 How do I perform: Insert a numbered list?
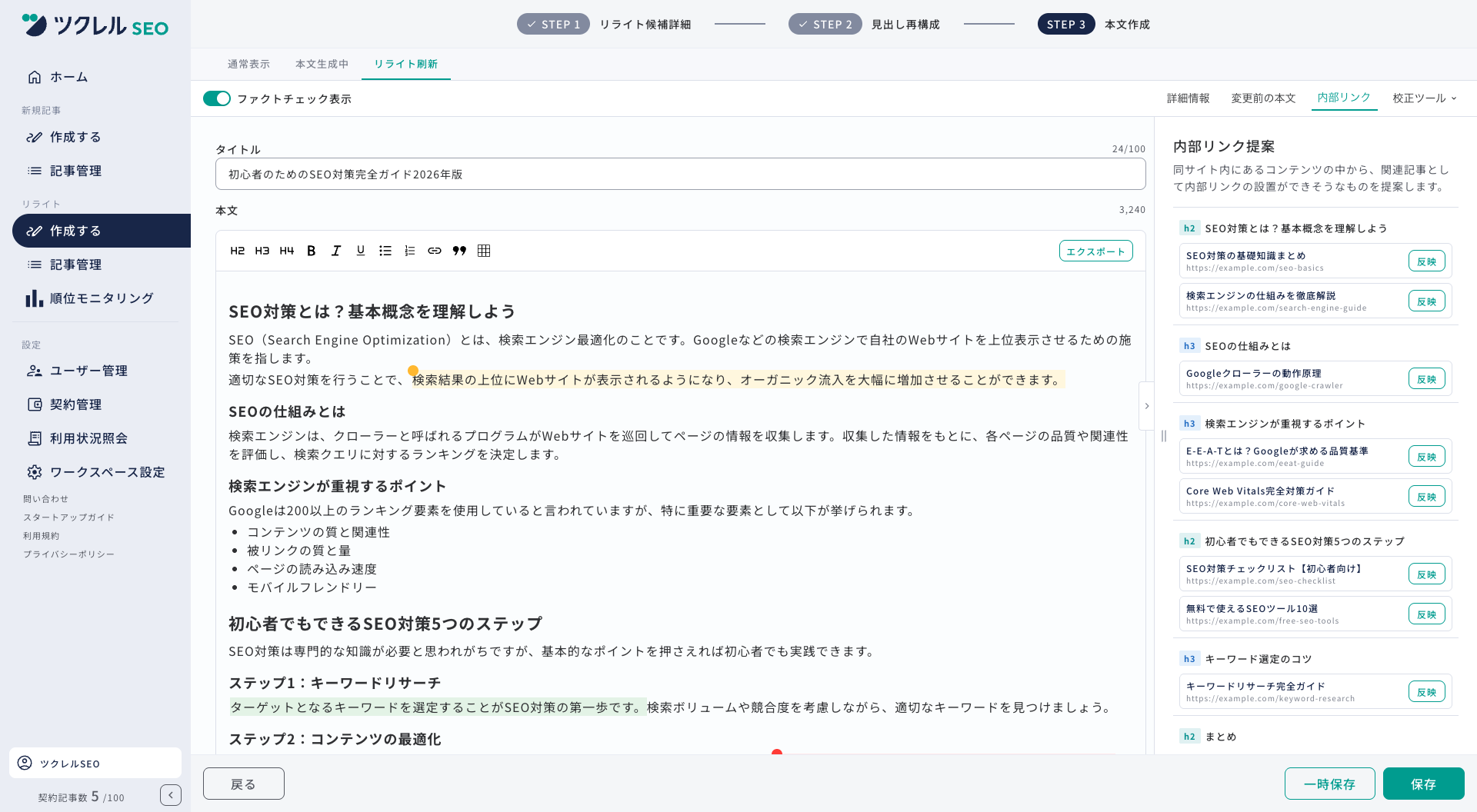410,251
